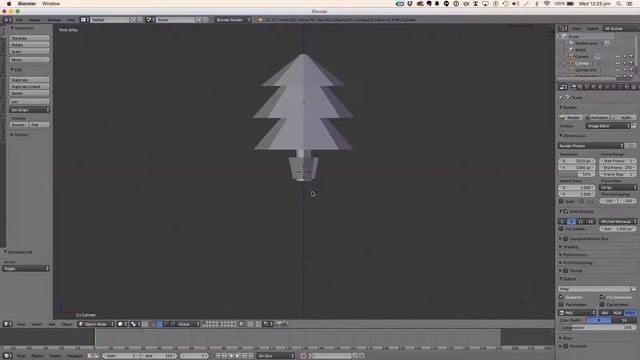
Task: Click the remove render preset minus icon
Action: [634, 146]
